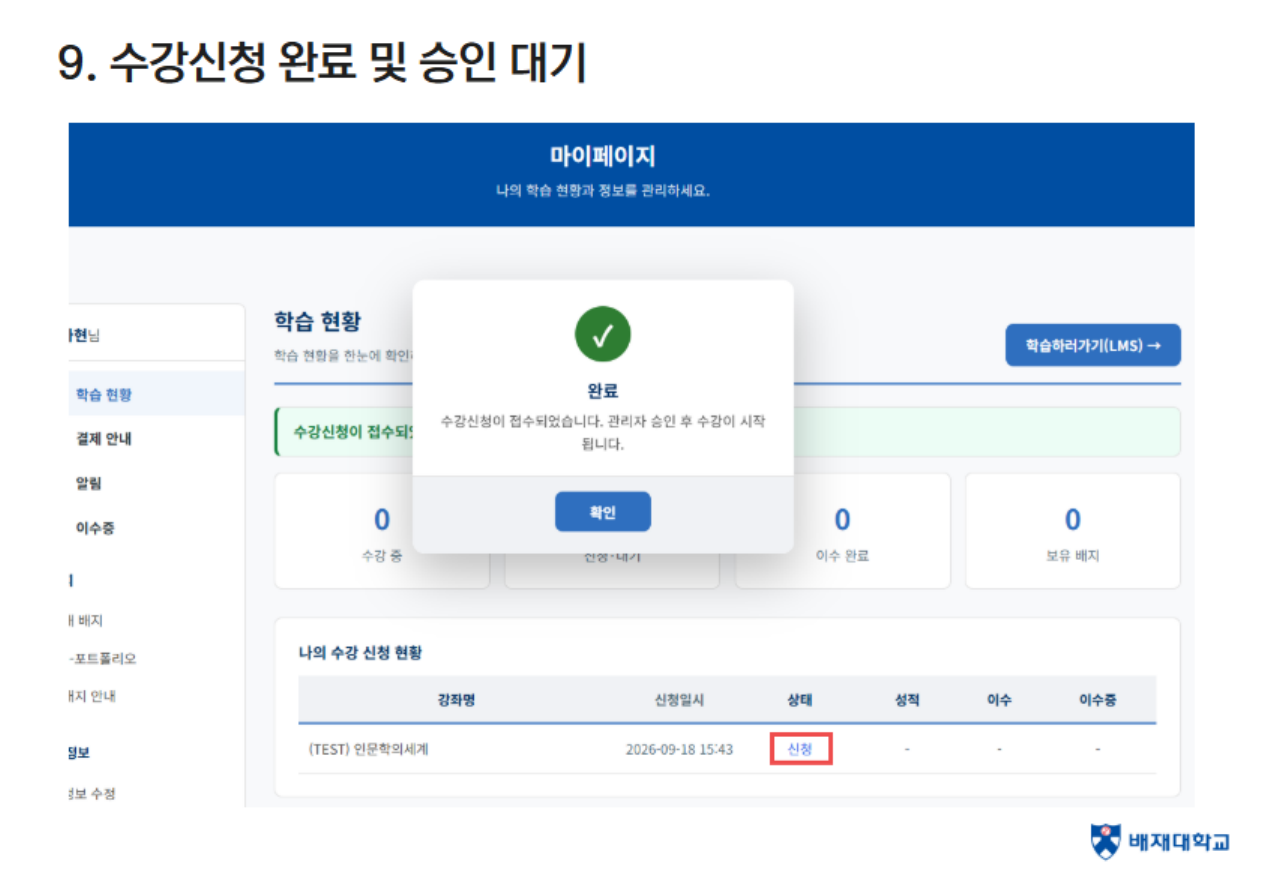1263x893 pixels.
Task: Click the 확인 button in the dialog
Action: (x=602, y=512)
